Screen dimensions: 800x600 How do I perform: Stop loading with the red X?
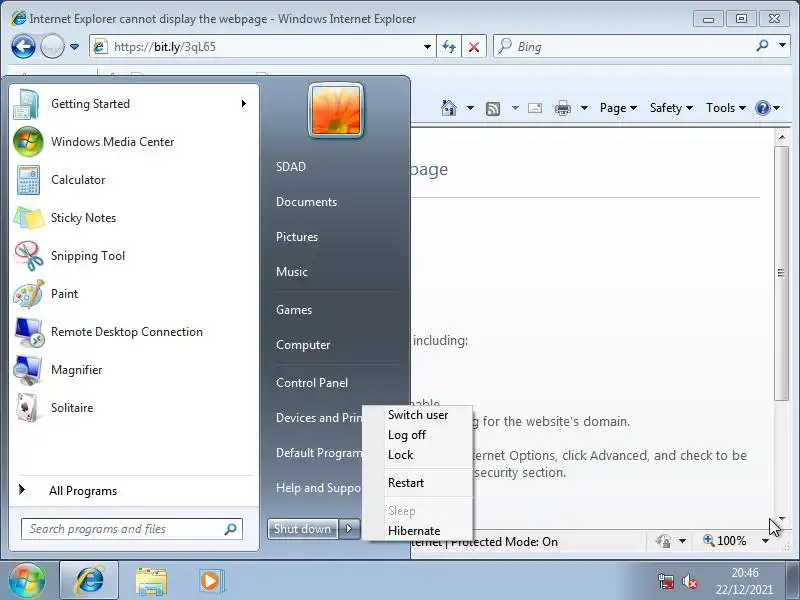474,47
